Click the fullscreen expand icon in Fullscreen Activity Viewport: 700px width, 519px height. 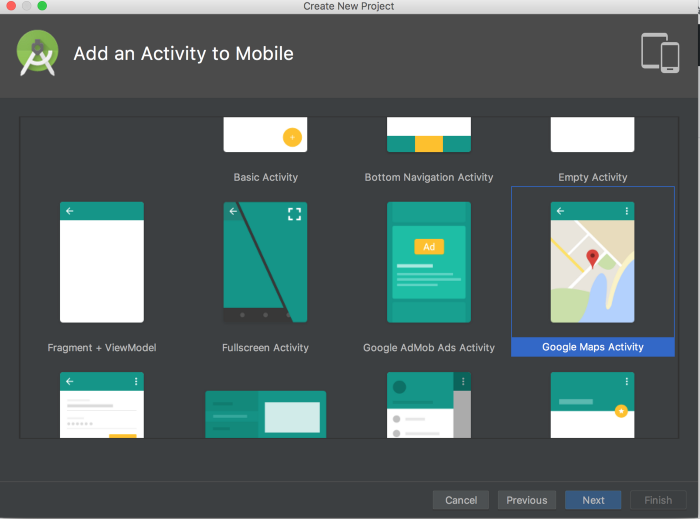(x=294, y=213)
